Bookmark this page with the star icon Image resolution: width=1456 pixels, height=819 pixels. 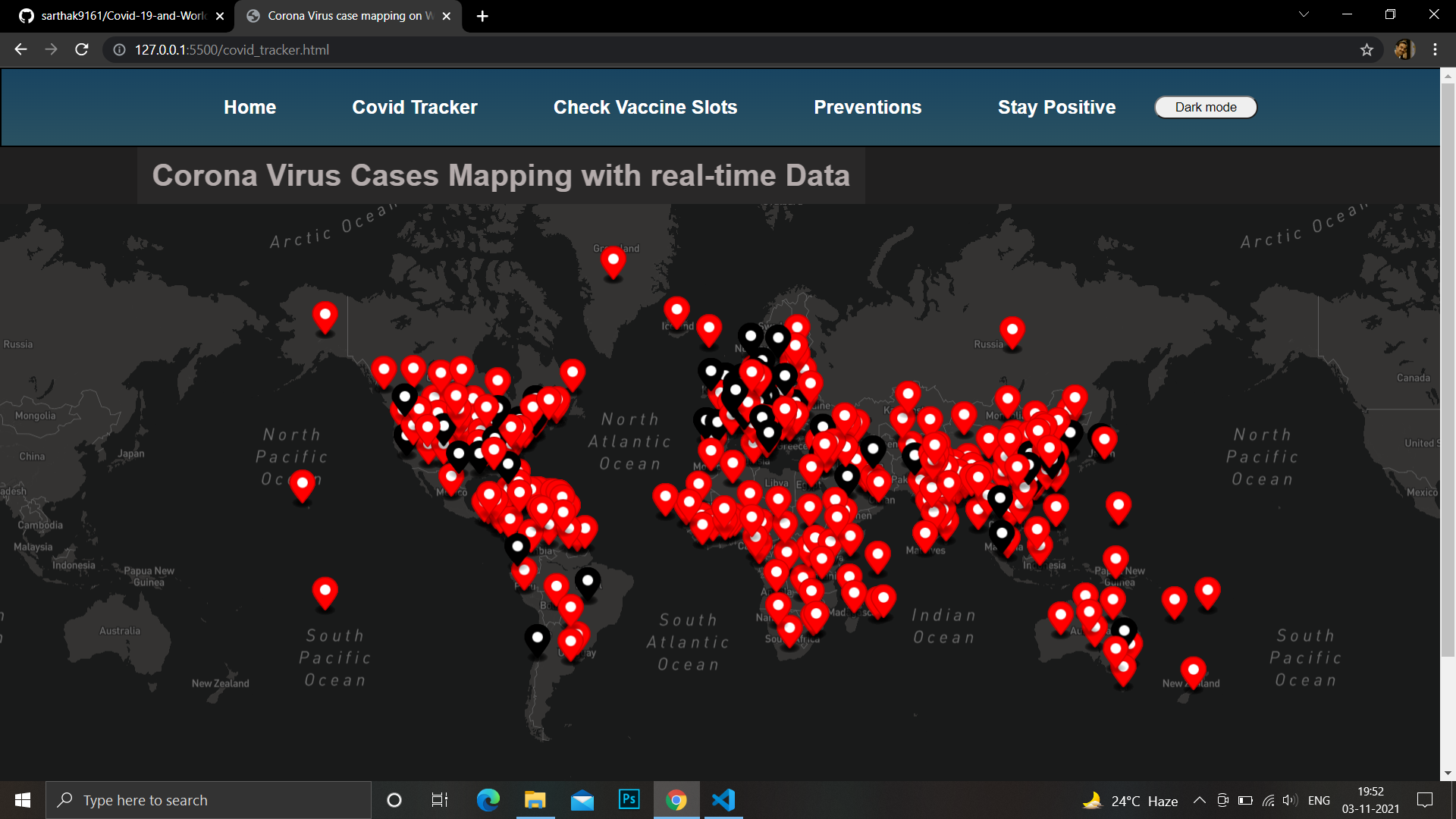pyautogui.click(x=1367, y=50)
